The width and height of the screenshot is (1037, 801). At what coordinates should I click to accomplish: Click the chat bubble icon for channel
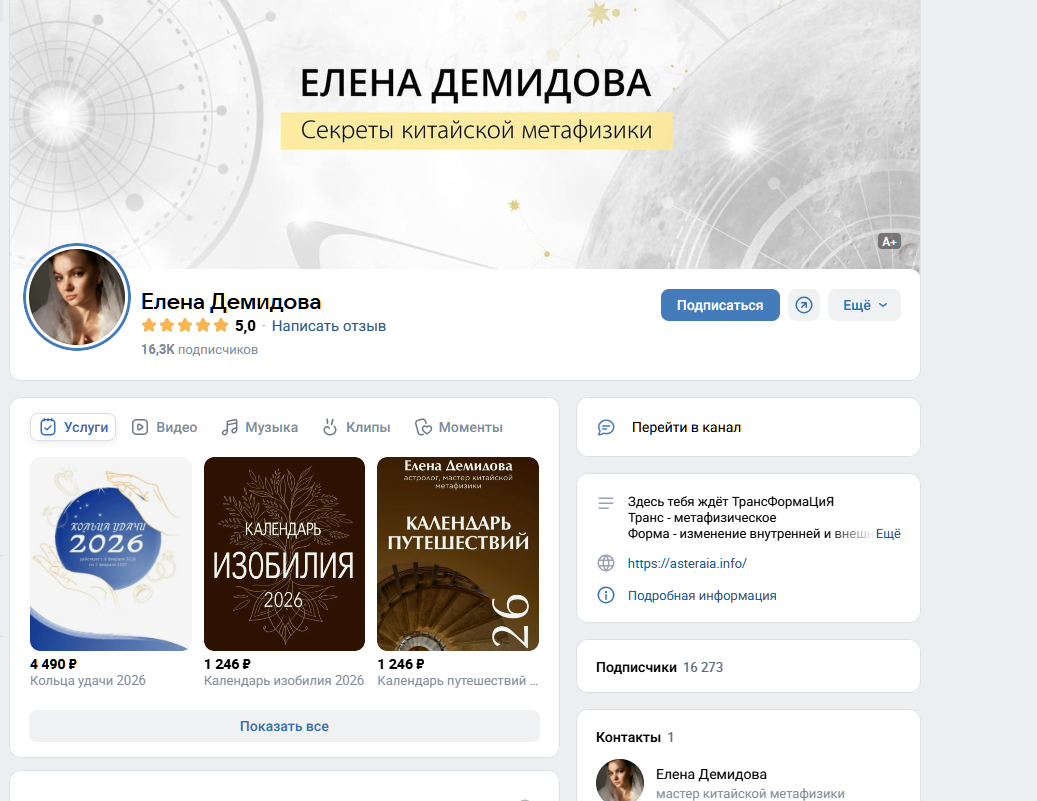click(x=606, y=427)
